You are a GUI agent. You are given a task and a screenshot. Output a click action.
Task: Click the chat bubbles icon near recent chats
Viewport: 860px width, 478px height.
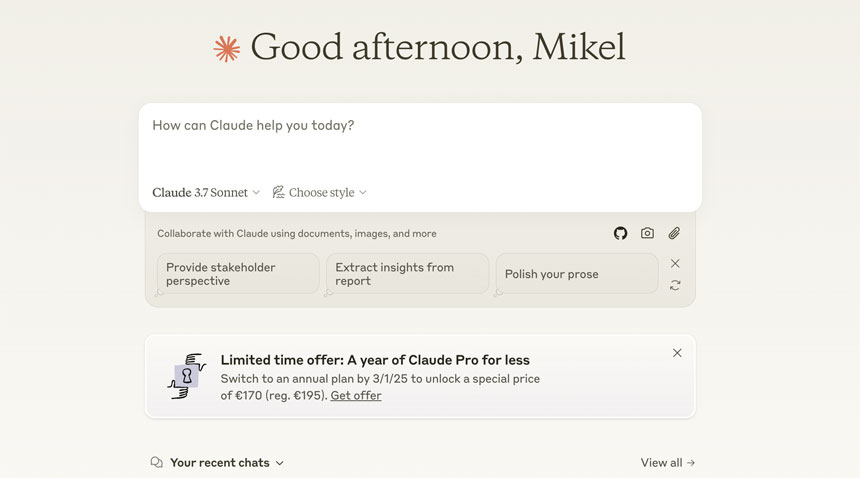[x=156, y=463]
